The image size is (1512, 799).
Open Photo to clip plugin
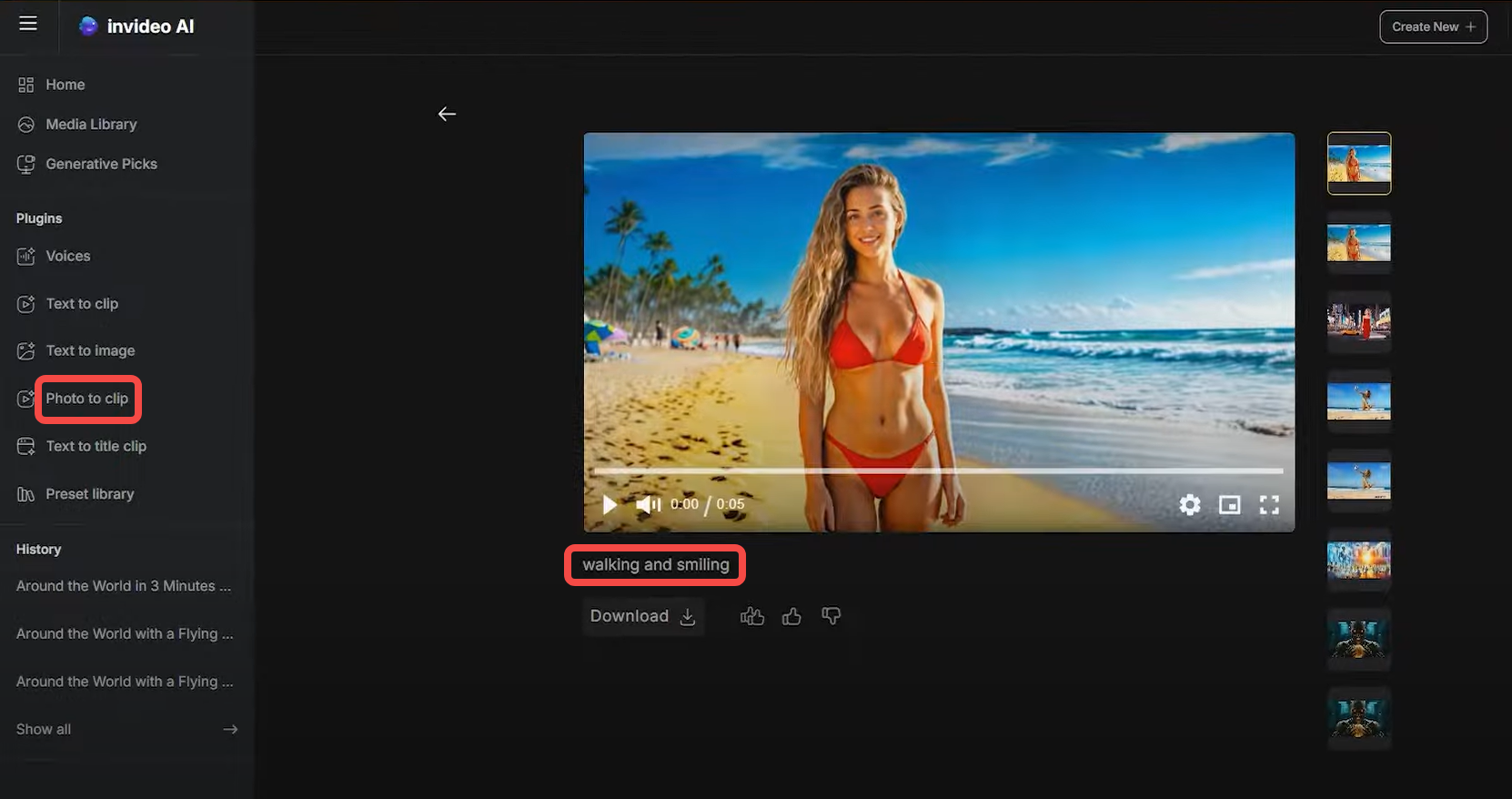tap(87, 399)
